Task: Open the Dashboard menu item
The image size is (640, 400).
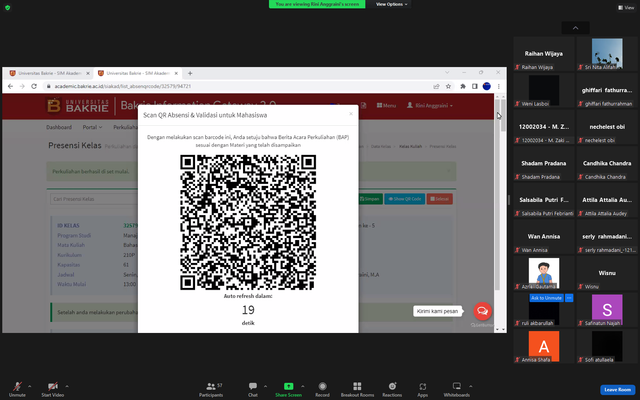Action: pos(59,127)
